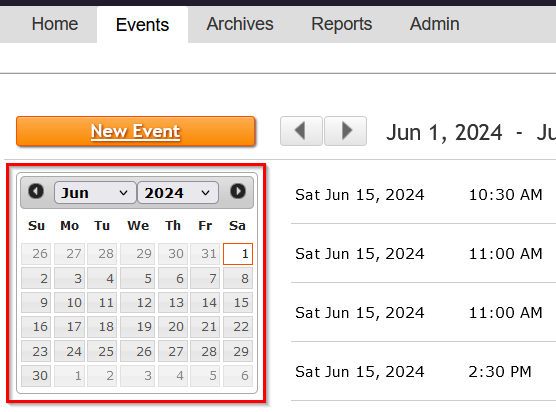Create a New Event

135,131
